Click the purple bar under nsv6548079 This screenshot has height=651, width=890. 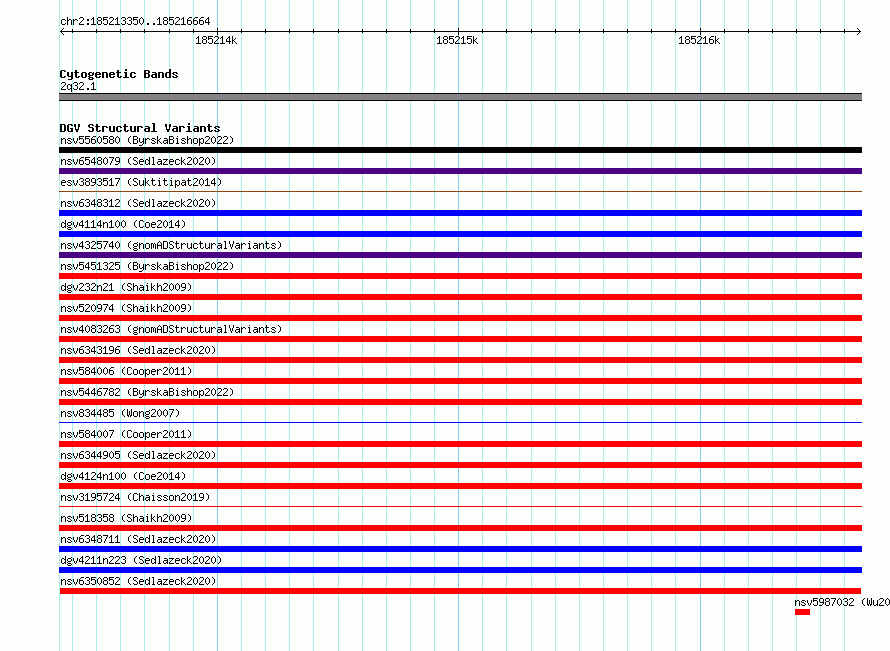coord(460,171)
